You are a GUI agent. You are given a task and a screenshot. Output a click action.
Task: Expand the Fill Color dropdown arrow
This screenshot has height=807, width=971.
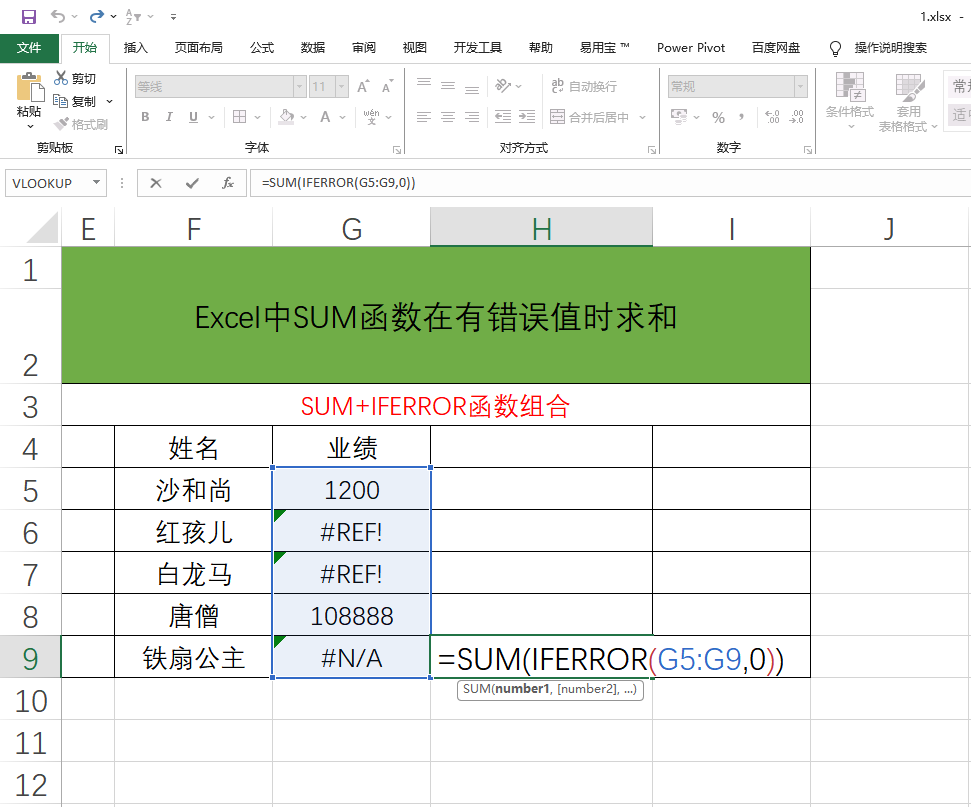[x=303, y=117]
